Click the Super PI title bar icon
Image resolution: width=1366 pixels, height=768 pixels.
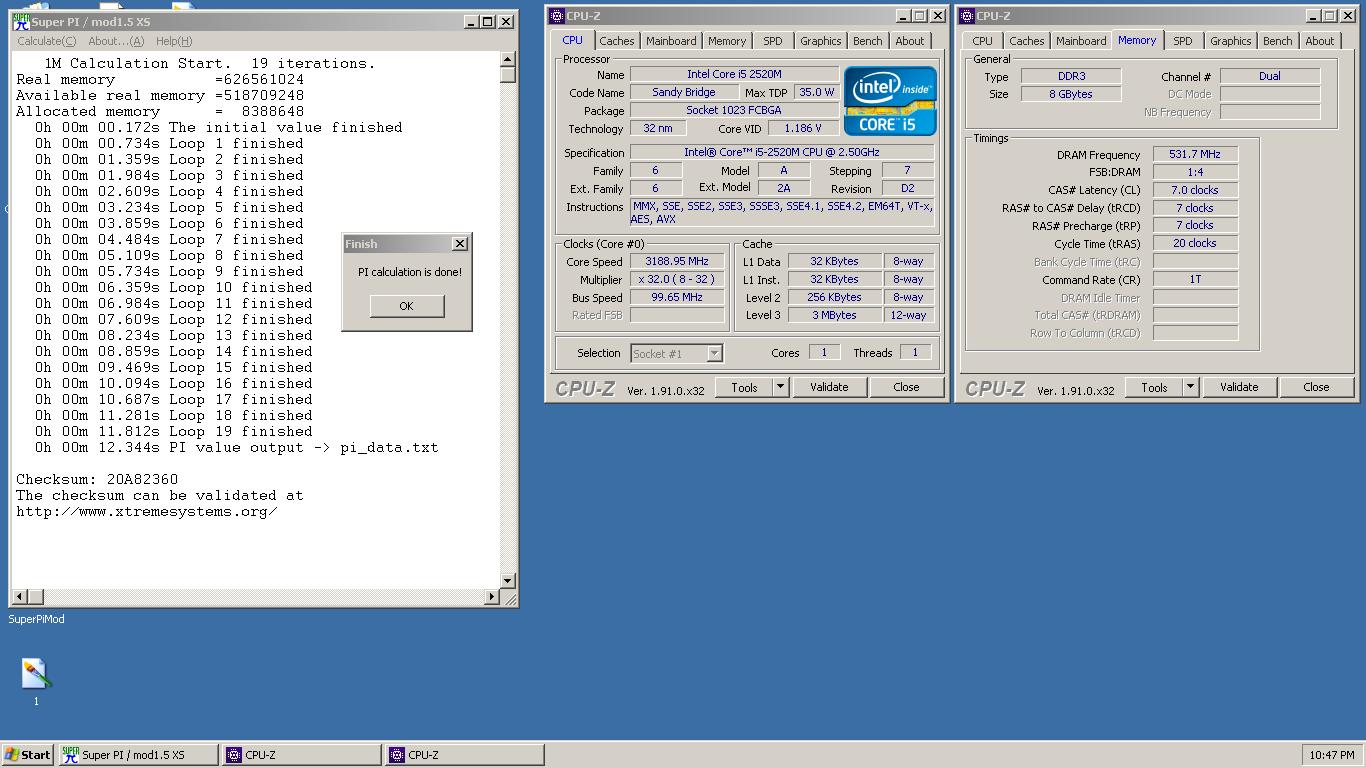coord(20,21)
